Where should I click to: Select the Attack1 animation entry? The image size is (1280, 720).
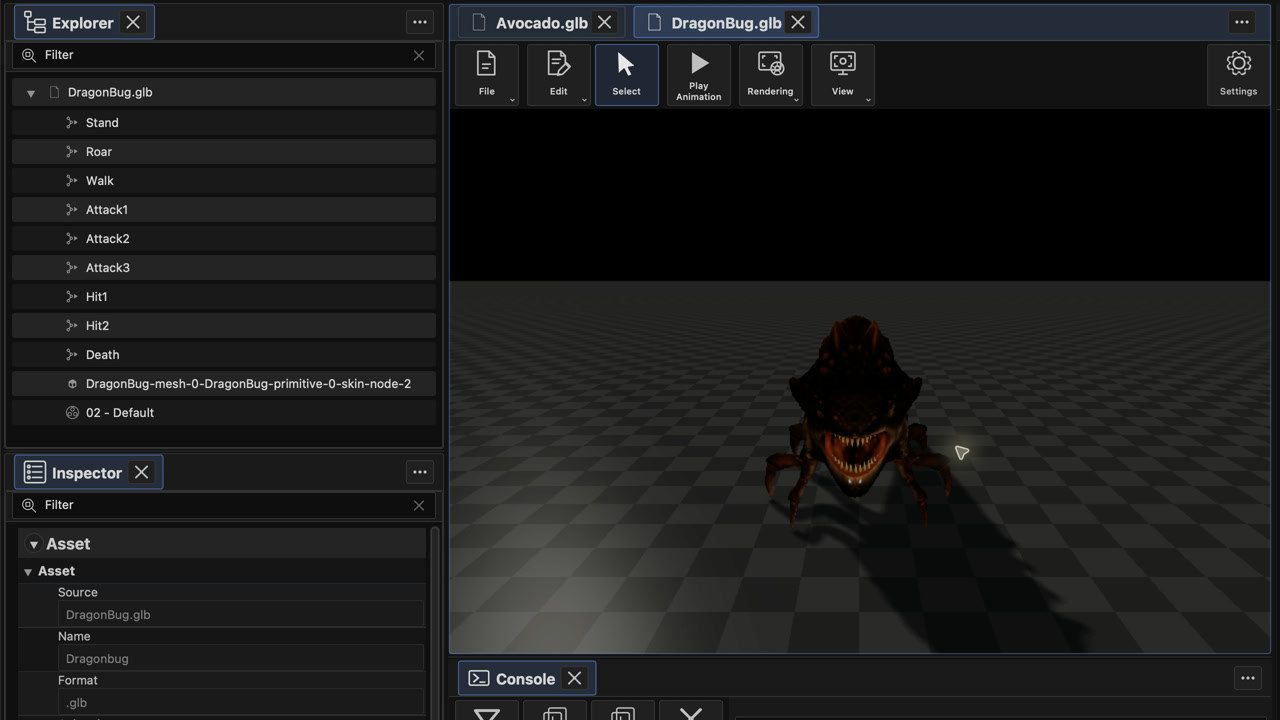(x=224, y=210)
